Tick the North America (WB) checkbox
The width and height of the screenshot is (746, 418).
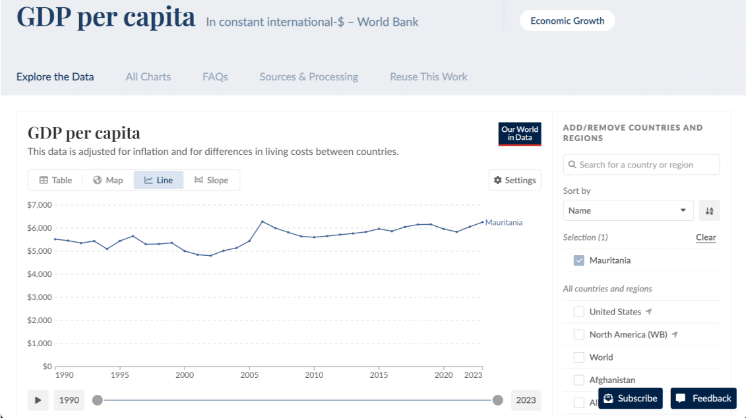[x=579, y=334]
